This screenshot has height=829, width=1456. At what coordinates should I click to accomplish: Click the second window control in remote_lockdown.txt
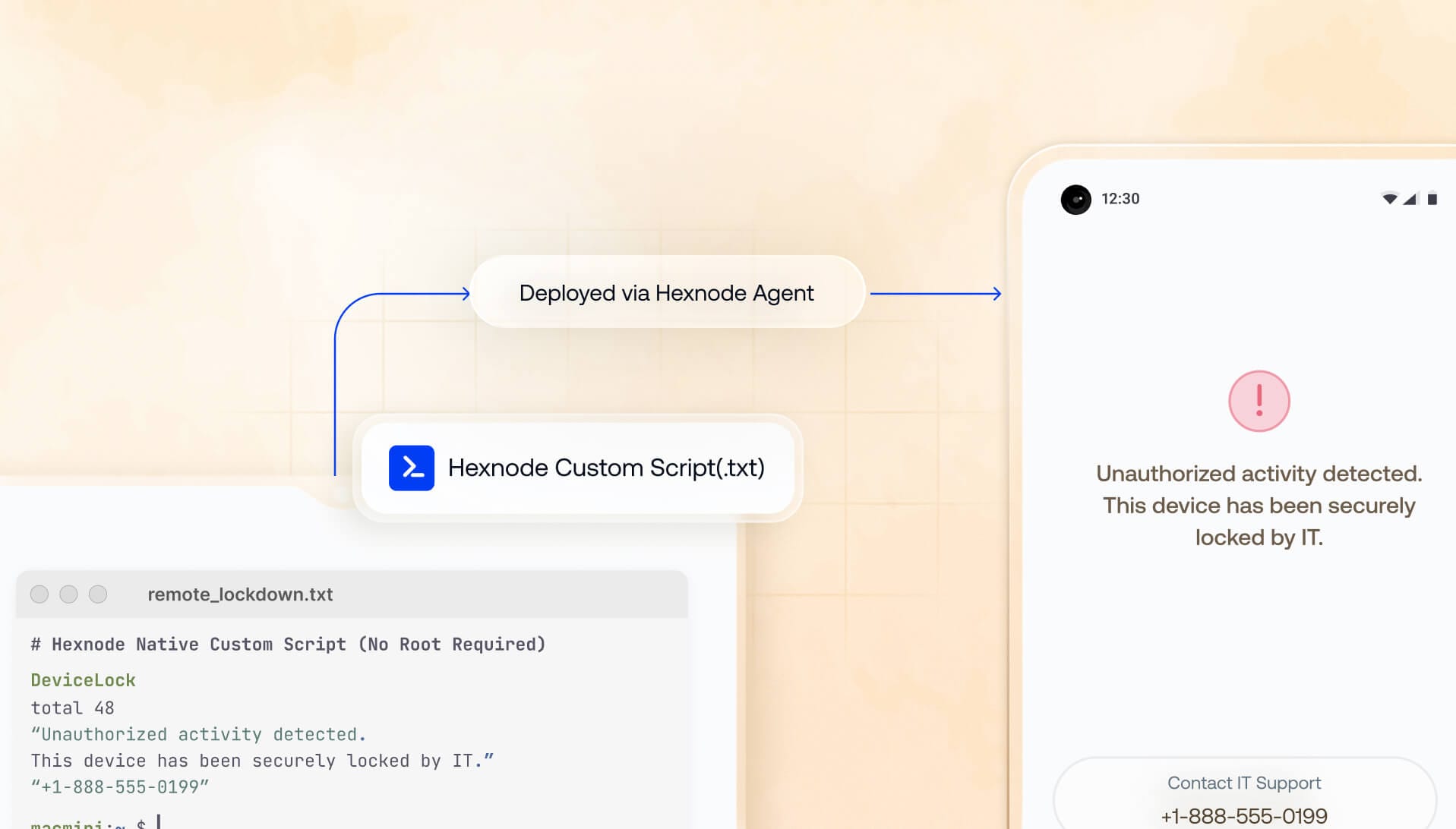[x=68, y=594]
